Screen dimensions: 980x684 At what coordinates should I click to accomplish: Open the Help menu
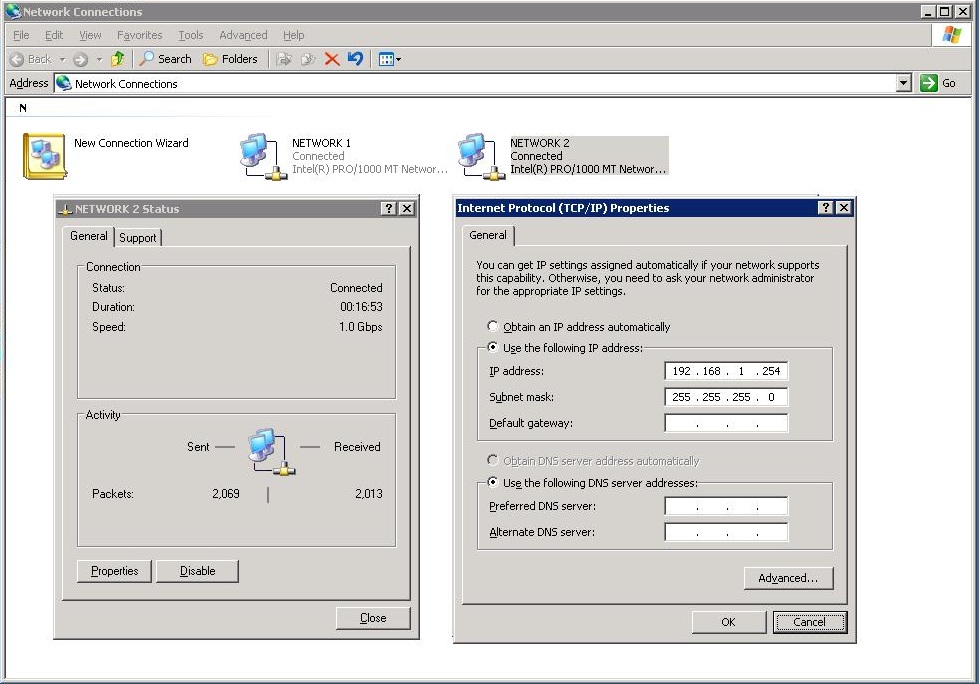point(293,35)
